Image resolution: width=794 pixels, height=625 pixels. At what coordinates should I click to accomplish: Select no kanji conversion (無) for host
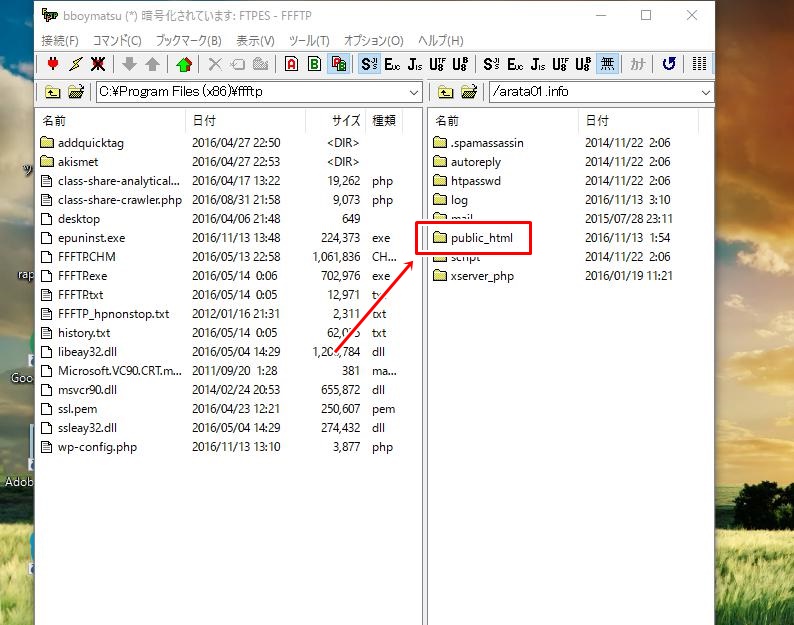click(607, 64)
